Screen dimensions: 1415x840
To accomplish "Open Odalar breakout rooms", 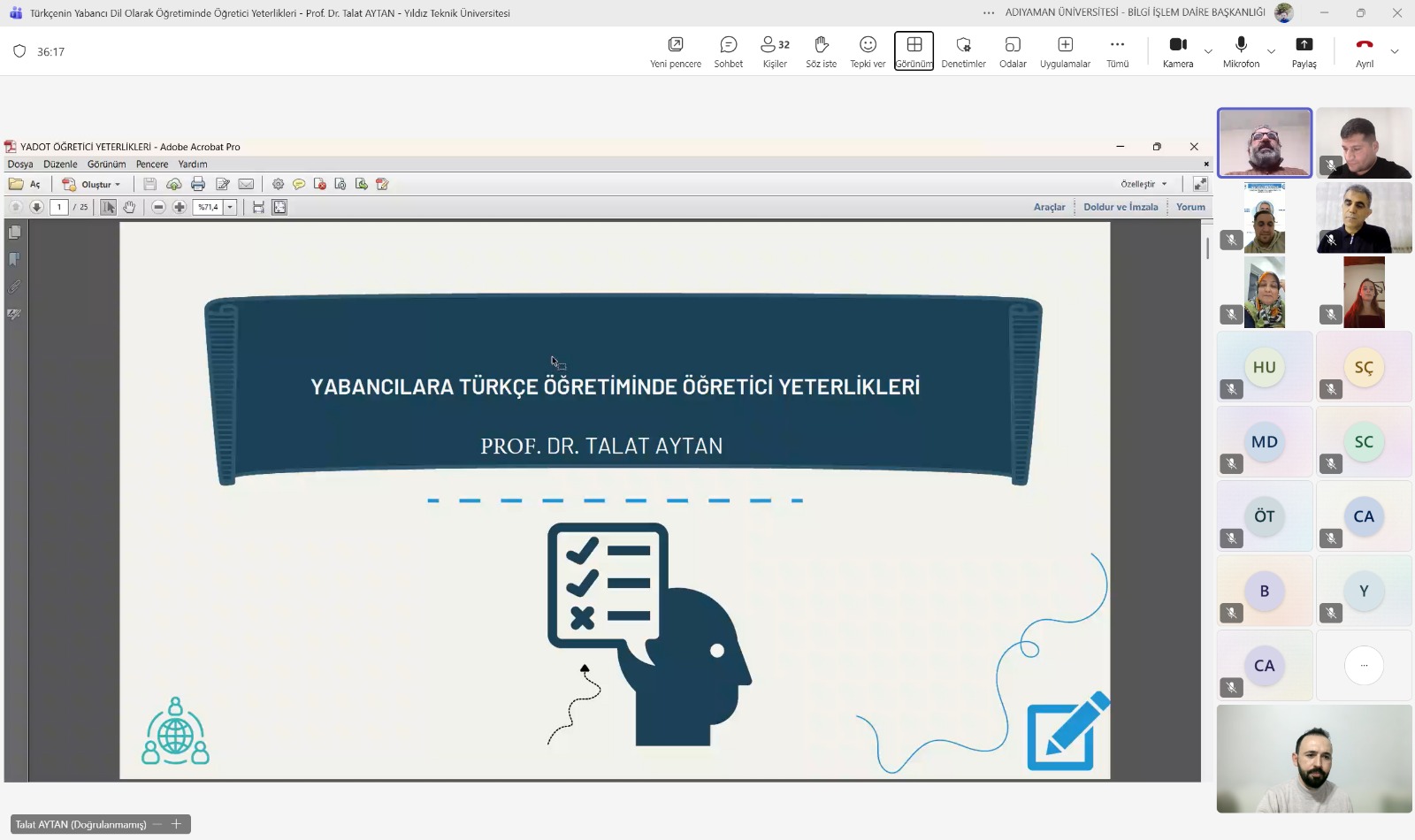I will pos(1013,51).
